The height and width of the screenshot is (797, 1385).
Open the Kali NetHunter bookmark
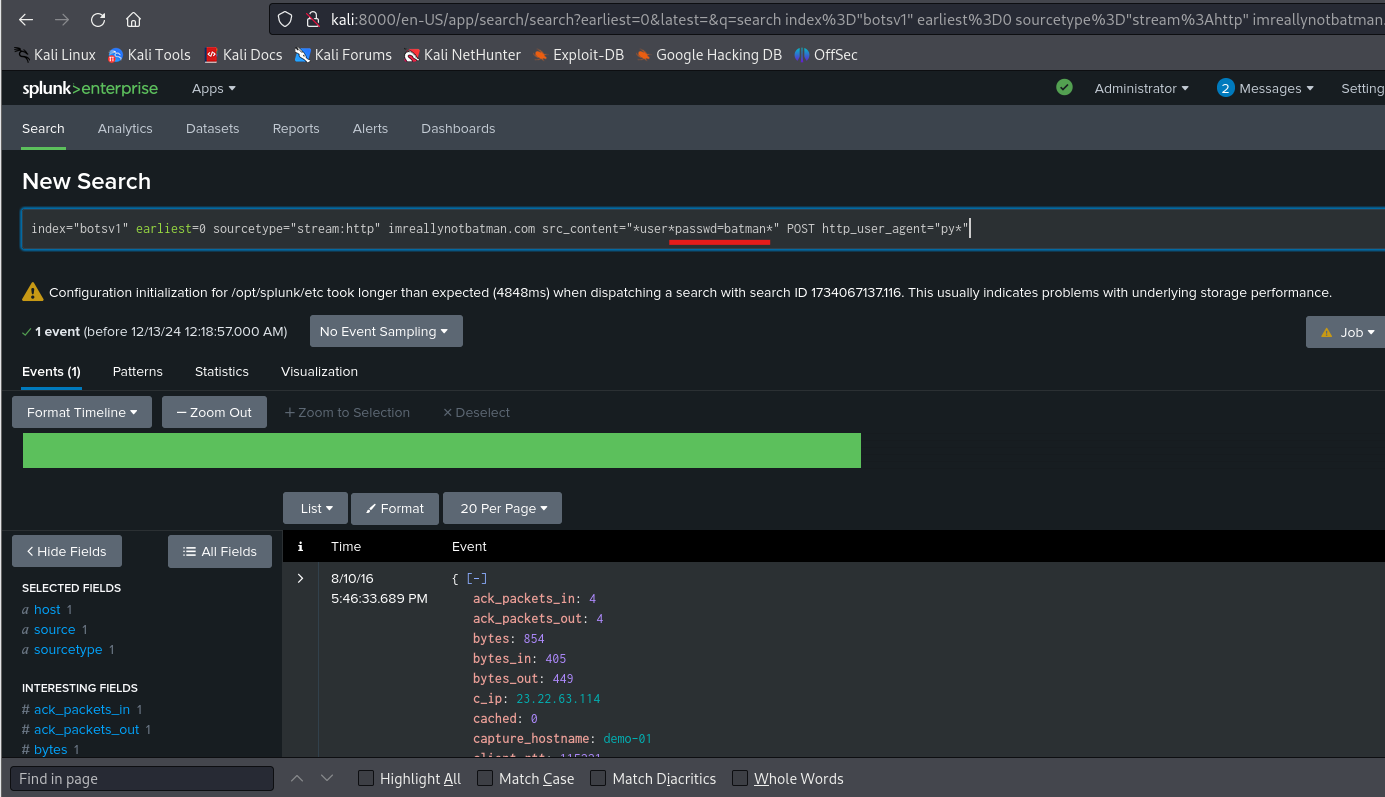tap(462, 55)
